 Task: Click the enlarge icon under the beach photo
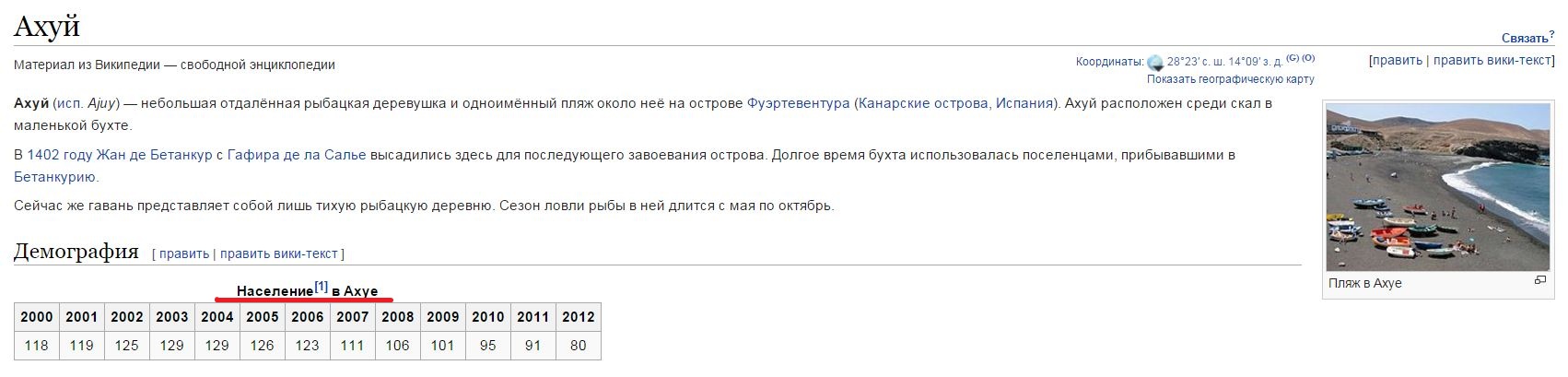1539,280
